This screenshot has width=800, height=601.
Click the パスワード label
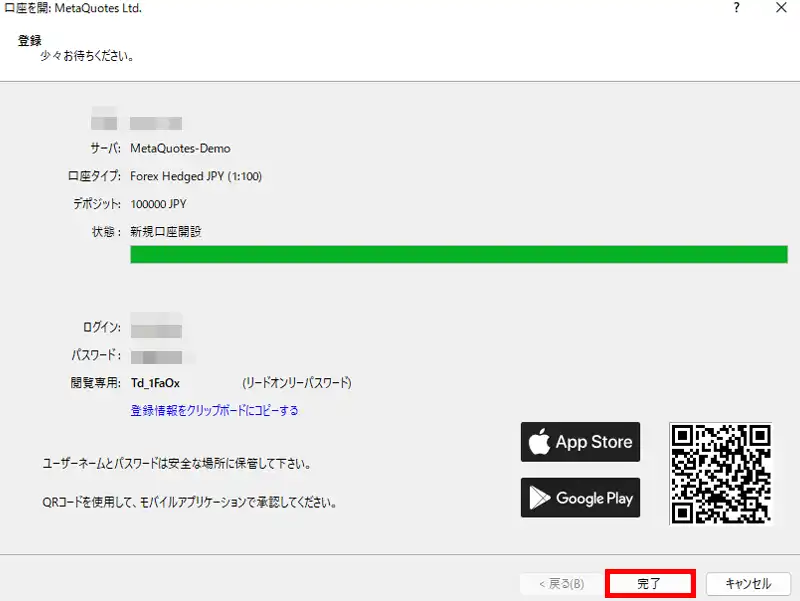tap(96, 355)
